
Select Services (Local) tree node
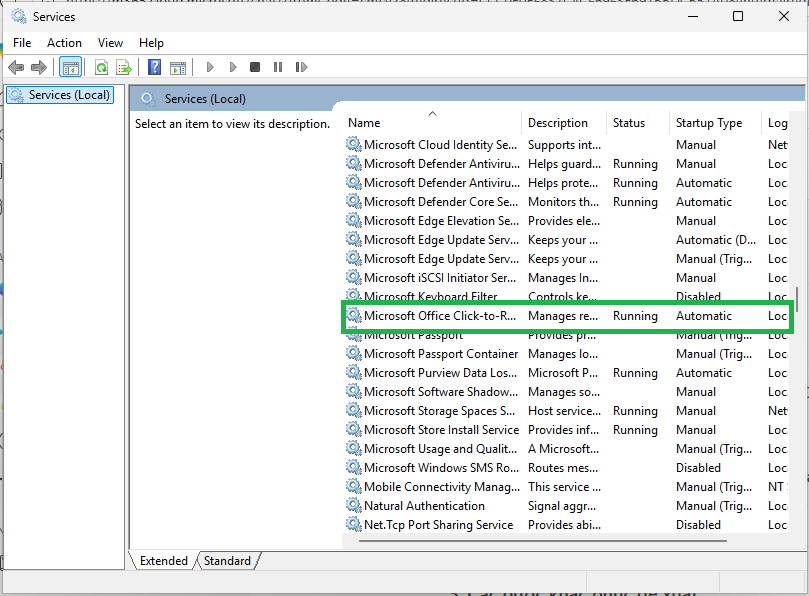coord(60,95)
